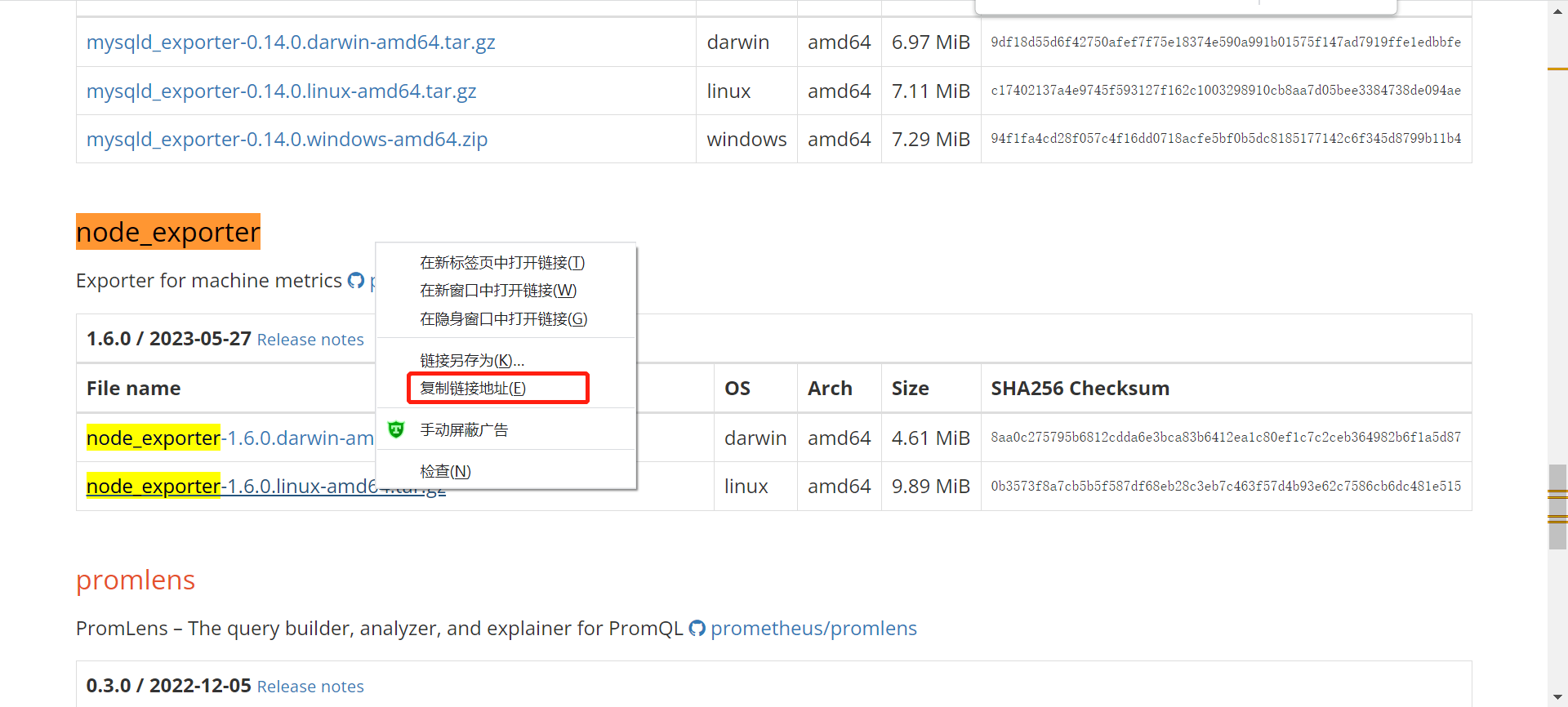Viewport: 1568px width, 707px height.
Task: Open Release notes for 1.6.0 / 2023-05-27
Action: tap(310, 340)
